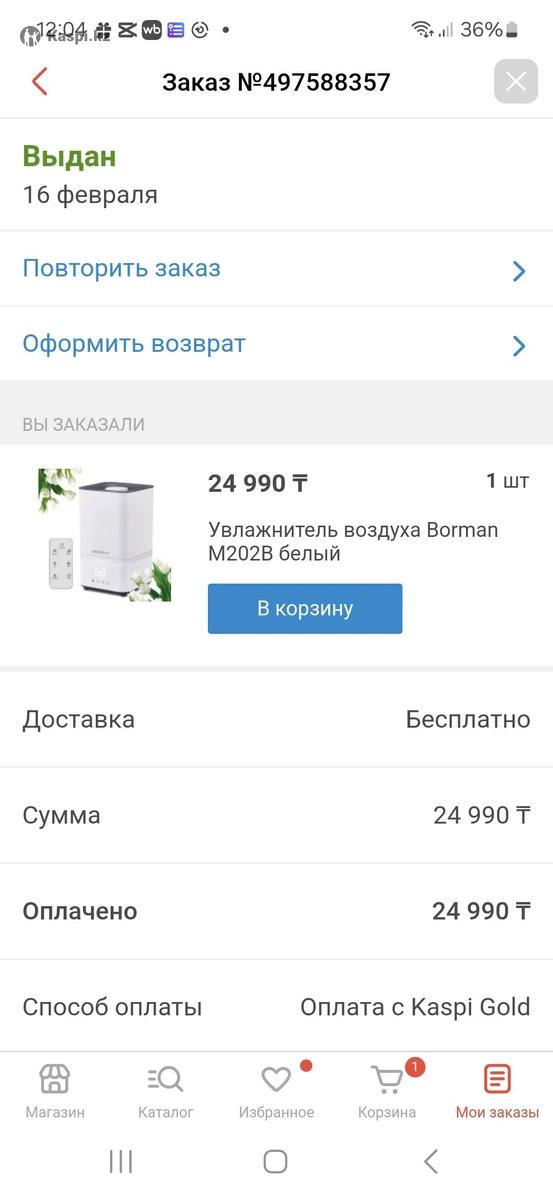Expand the Повторить заказ chevron

point(519,271)
